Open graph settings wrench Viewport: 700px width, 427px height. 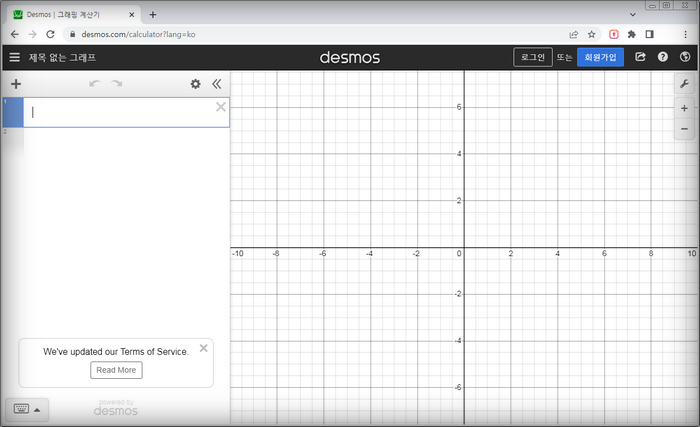[684, 84]
